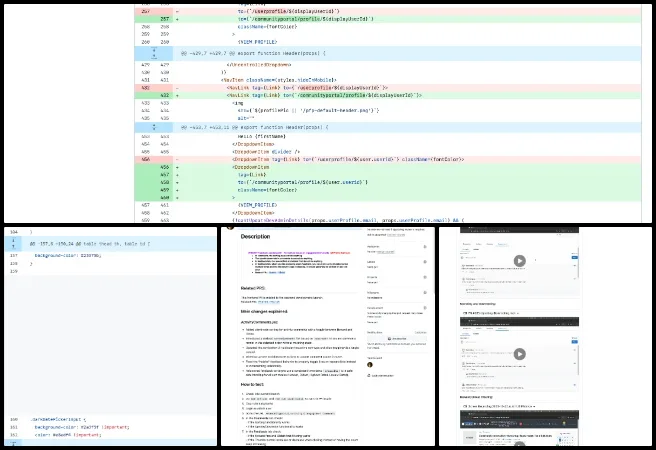
Task: Open the link at end of description image list
Action: click(x=277, y=272)
